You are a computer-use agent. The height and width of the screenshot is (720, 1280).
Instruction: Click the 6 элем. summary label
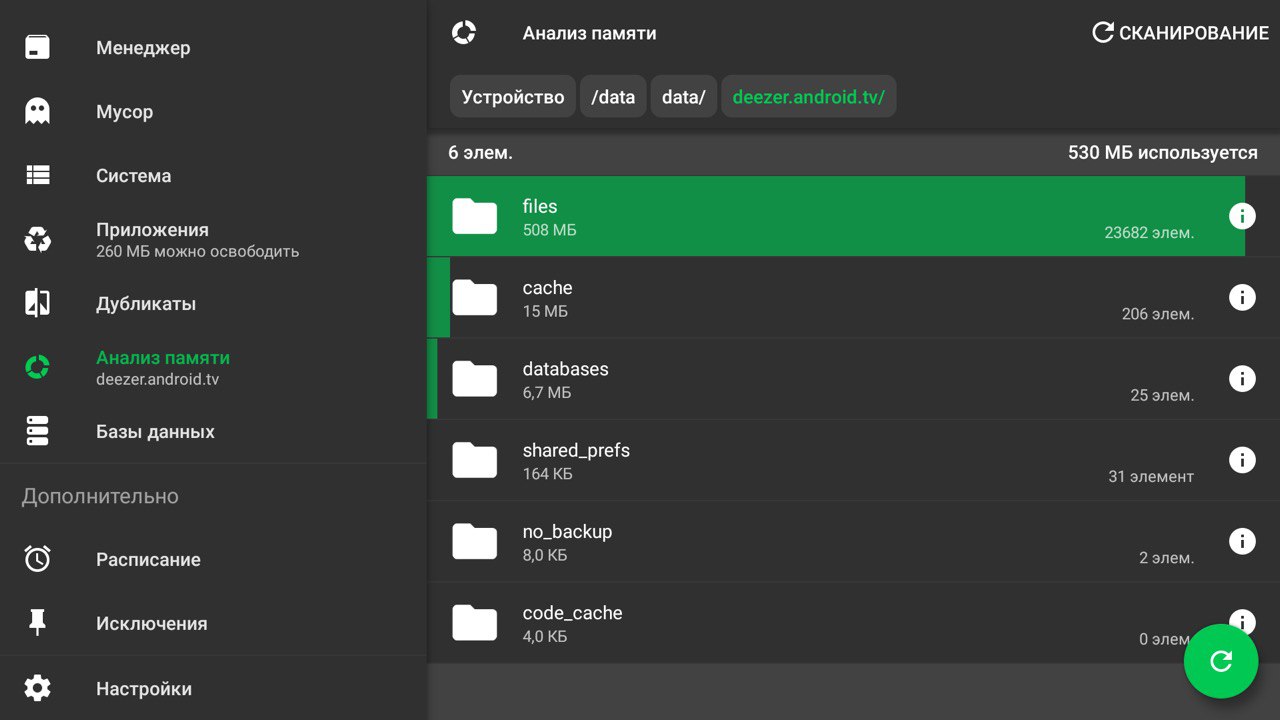tap(480, 153)
